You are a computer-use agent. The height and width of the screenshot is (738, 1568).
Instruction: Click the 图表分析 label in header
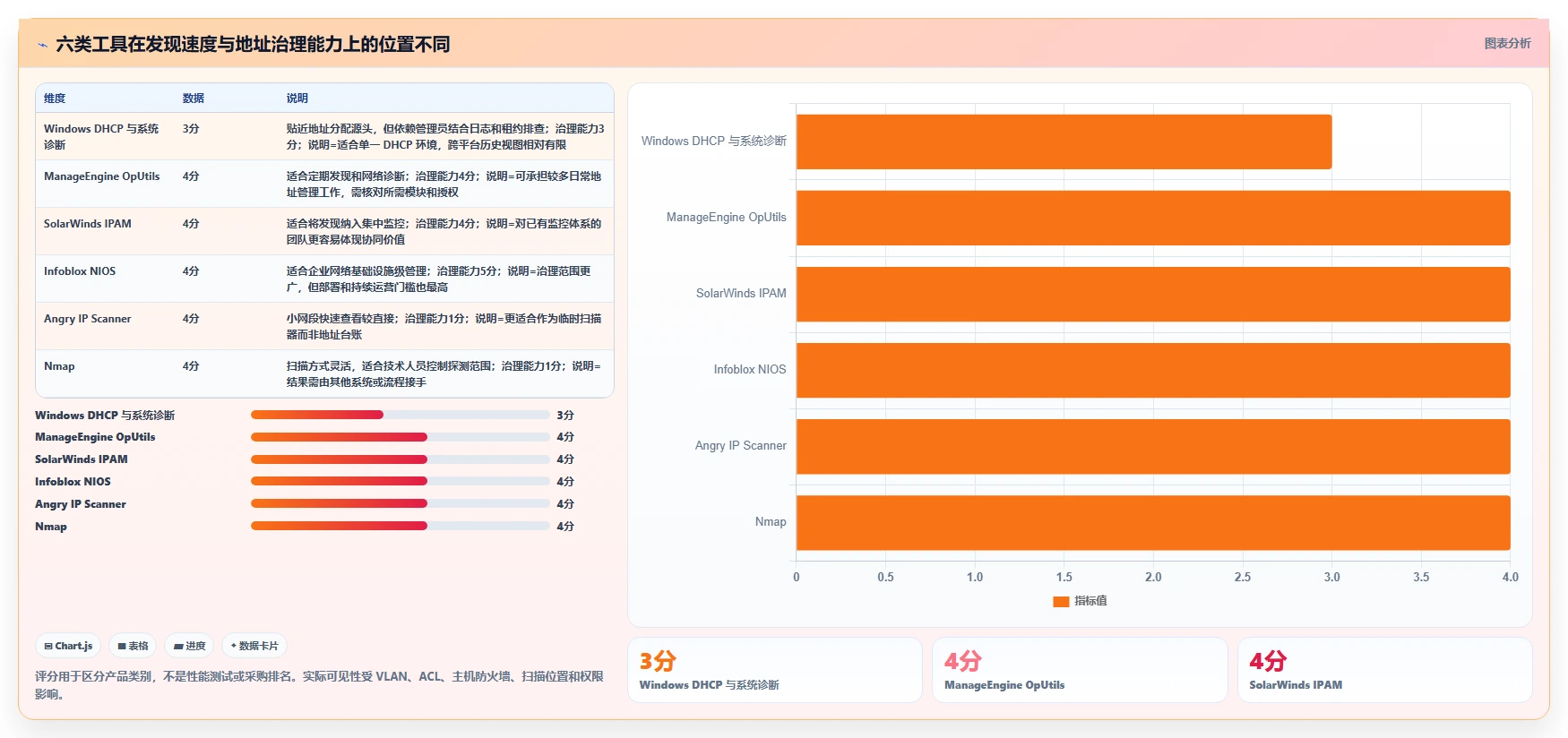pyautogui.click(x=1507, y=43)
